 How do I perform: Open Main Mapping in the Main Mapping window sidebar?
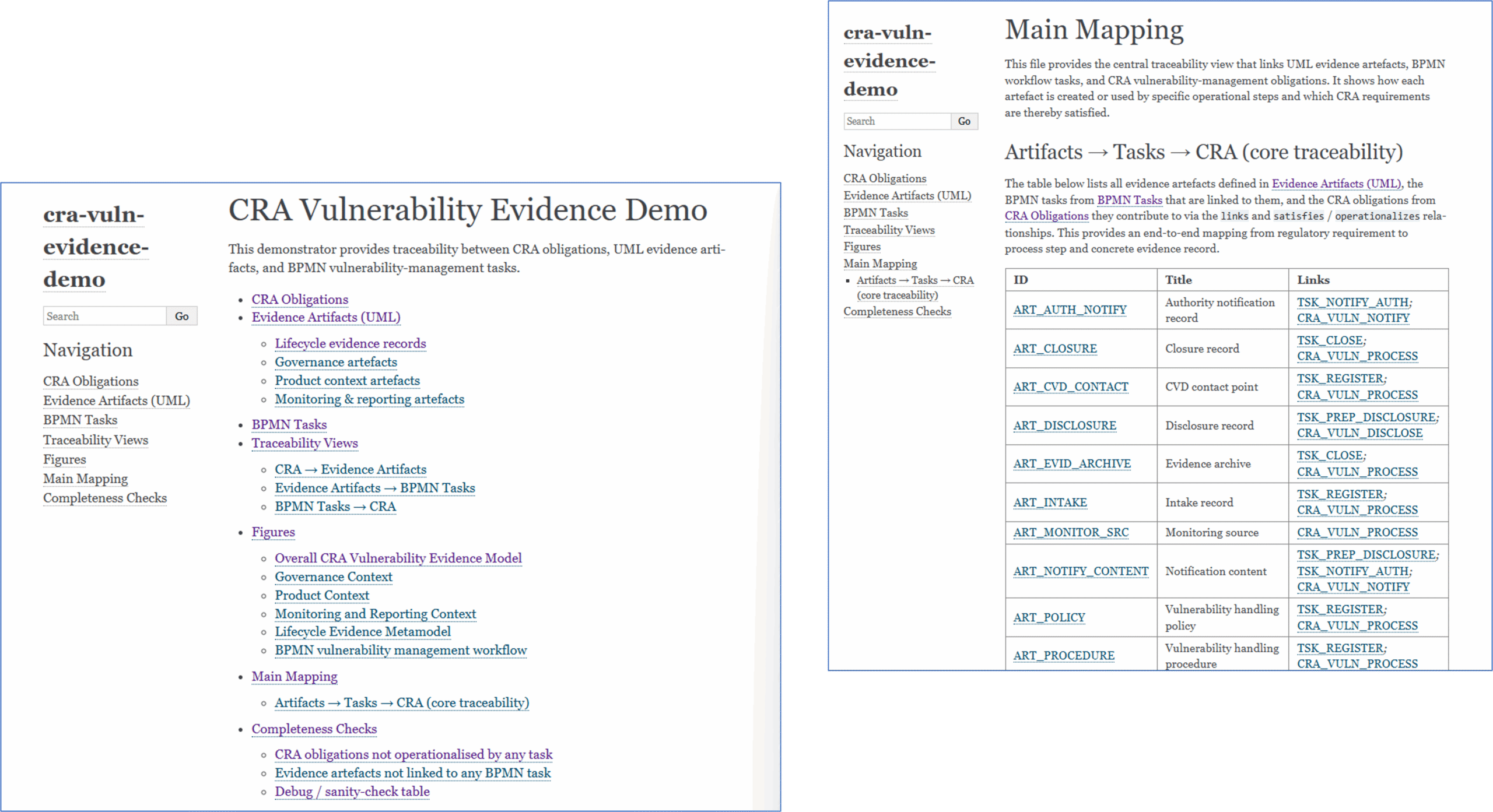coord(880,263)
